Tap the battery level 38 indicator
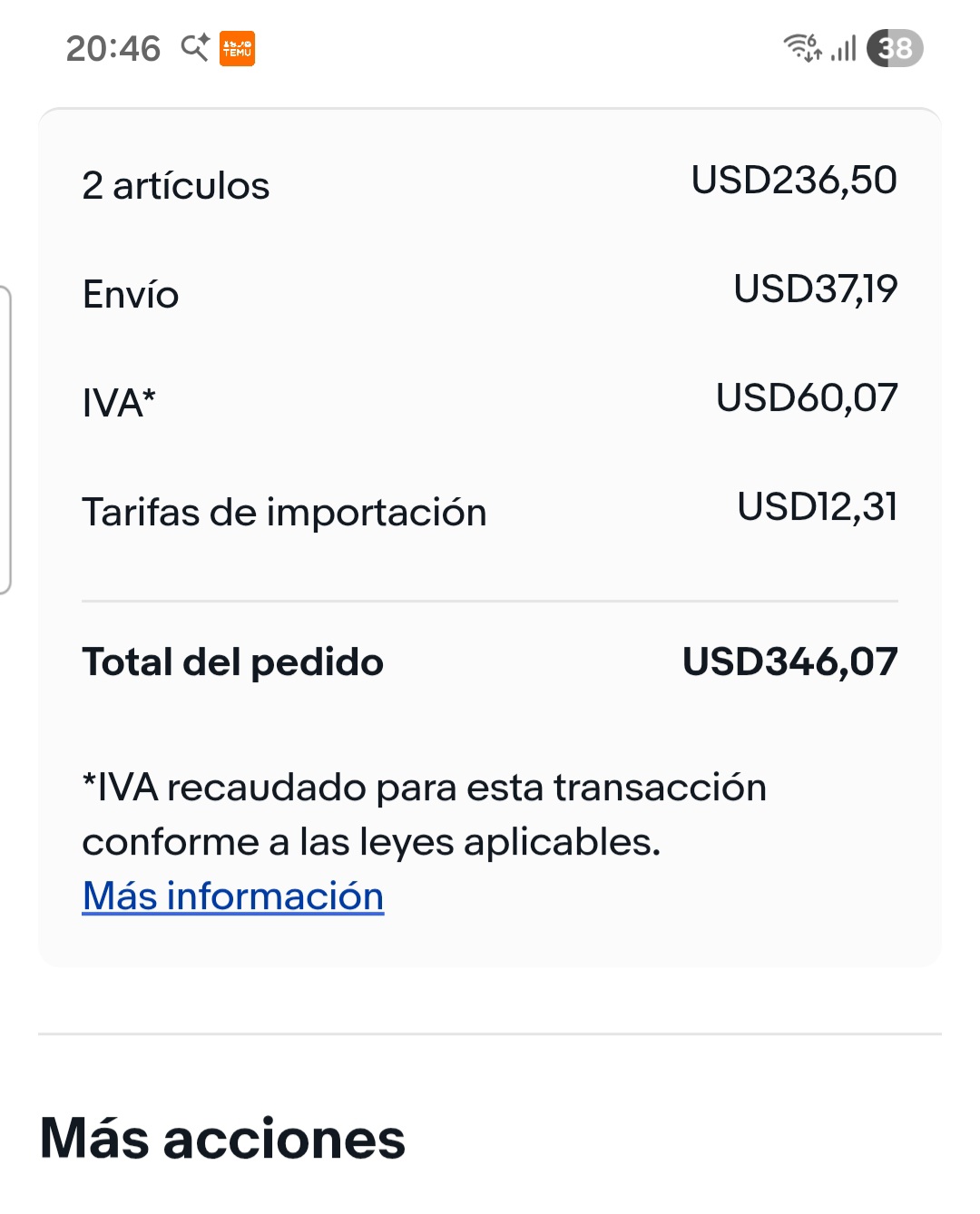The width and height of the screenshot is (980, 1214). coord(895,48)
